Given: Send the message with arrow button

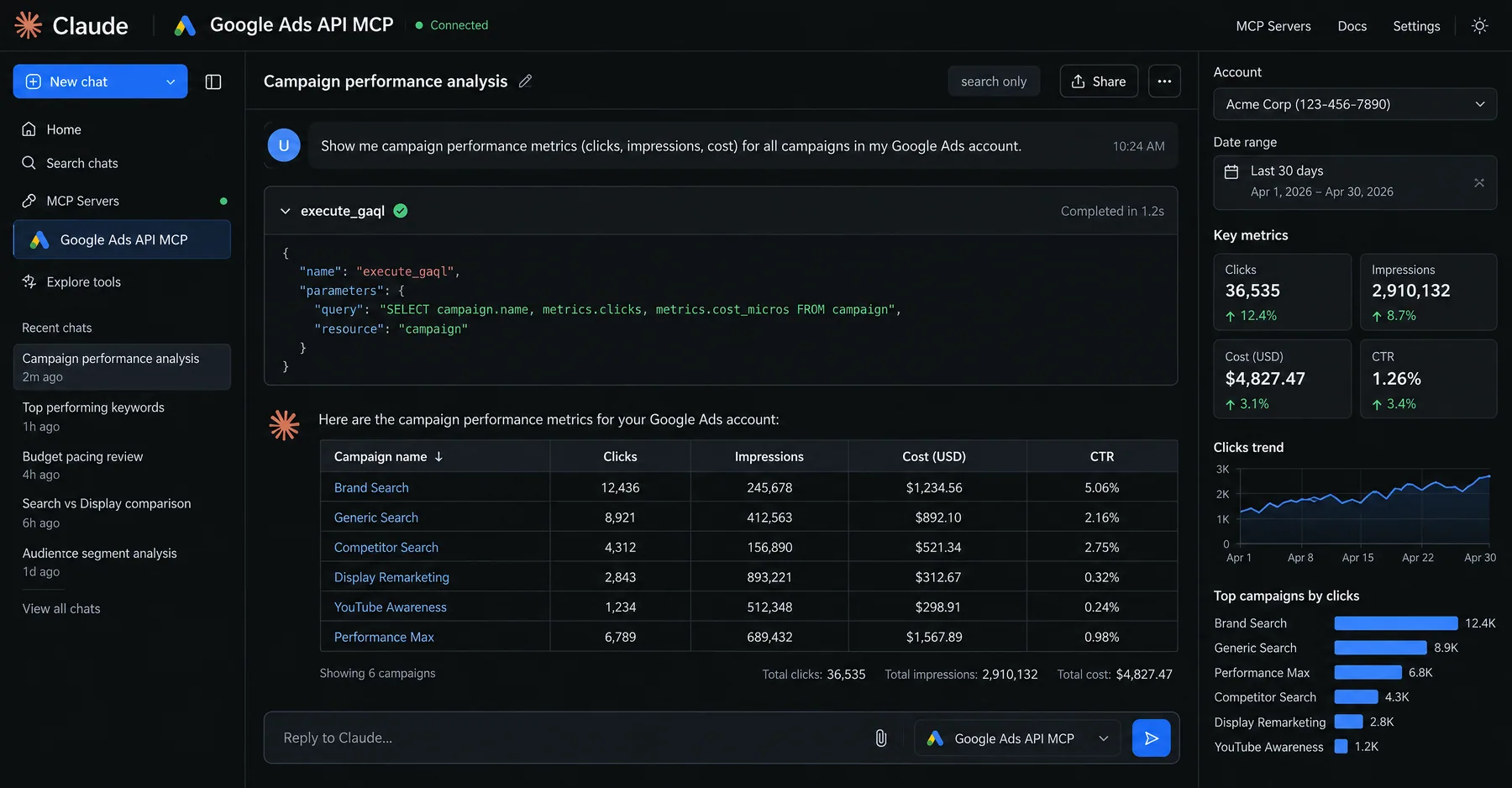Looking at the screenshot, I should pyautogui.click(x=1151, y=738).
